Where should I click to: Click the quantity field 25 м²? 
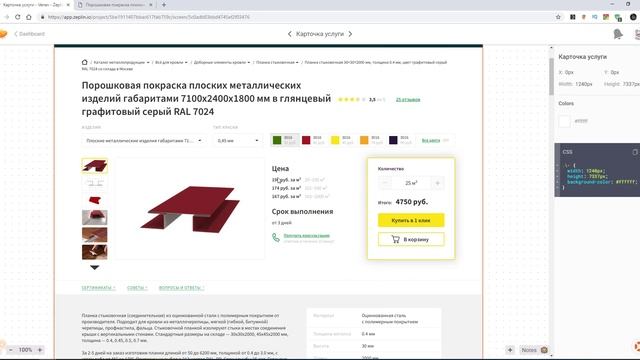tap(411, 183)
